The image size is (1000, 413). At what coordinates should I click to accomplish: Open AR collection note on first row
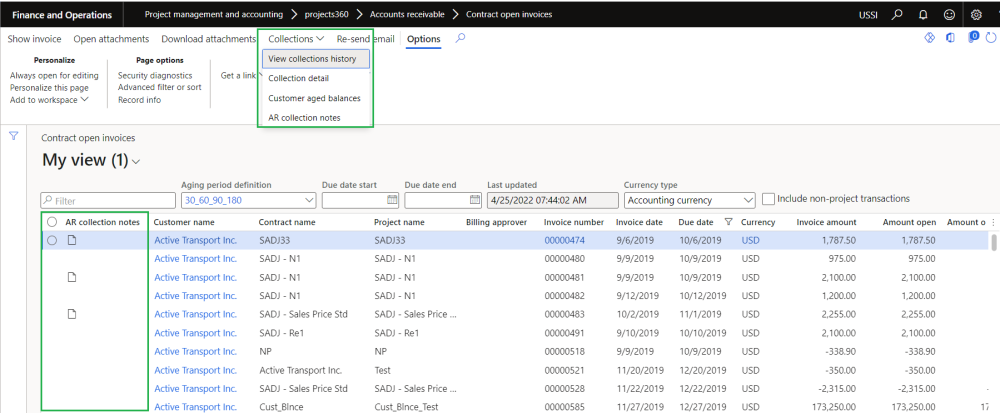(x=71, y=240)
